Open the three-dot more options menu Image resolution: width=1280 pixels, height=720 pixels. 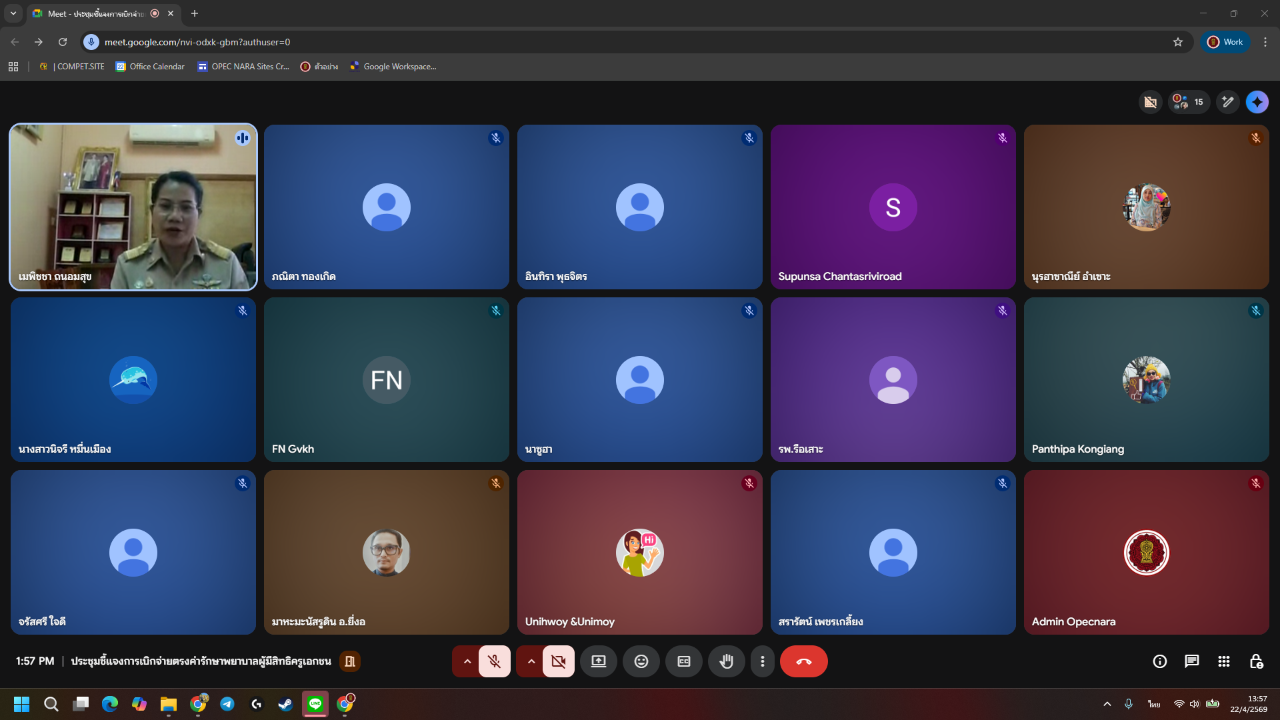pos(762,661)
